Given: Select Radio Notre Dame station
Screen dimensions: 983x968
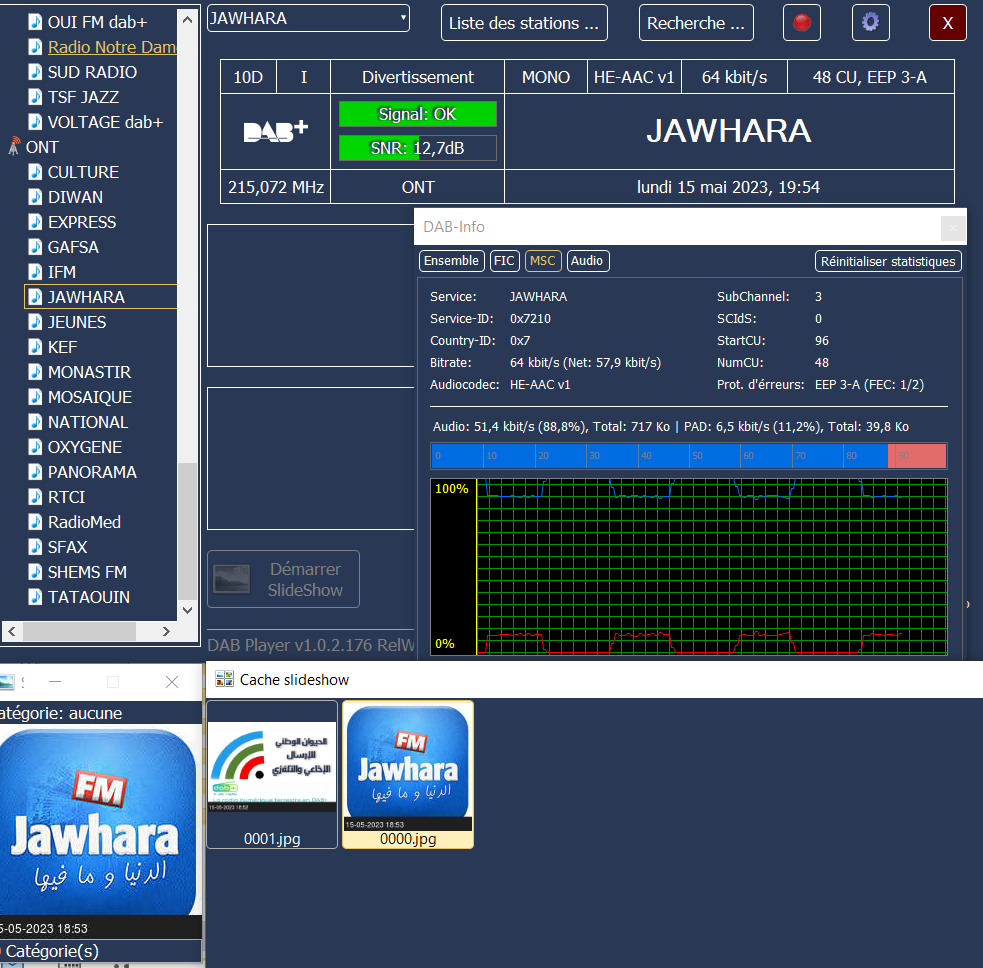Looking at the screenshot, I should (x=112, y=47).
